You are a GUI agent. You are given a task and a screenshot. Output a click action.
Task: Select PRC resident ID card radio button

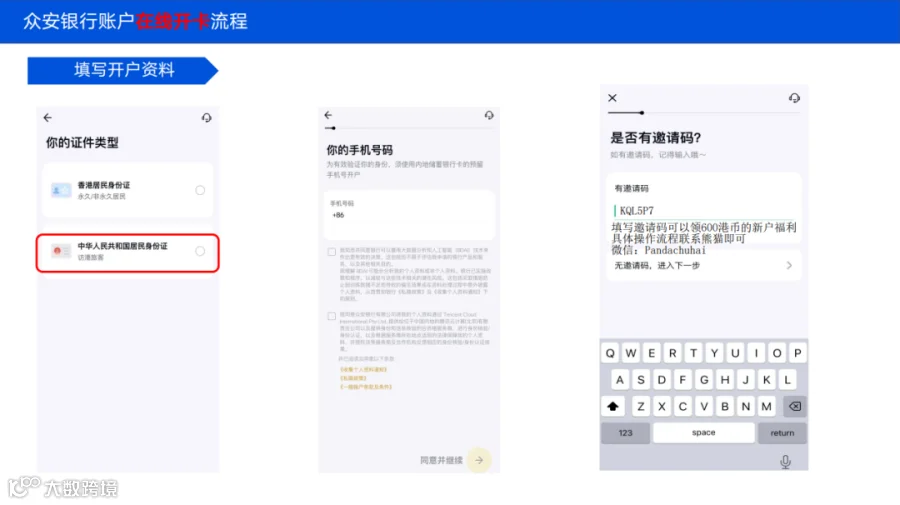(x=200, y=251)
